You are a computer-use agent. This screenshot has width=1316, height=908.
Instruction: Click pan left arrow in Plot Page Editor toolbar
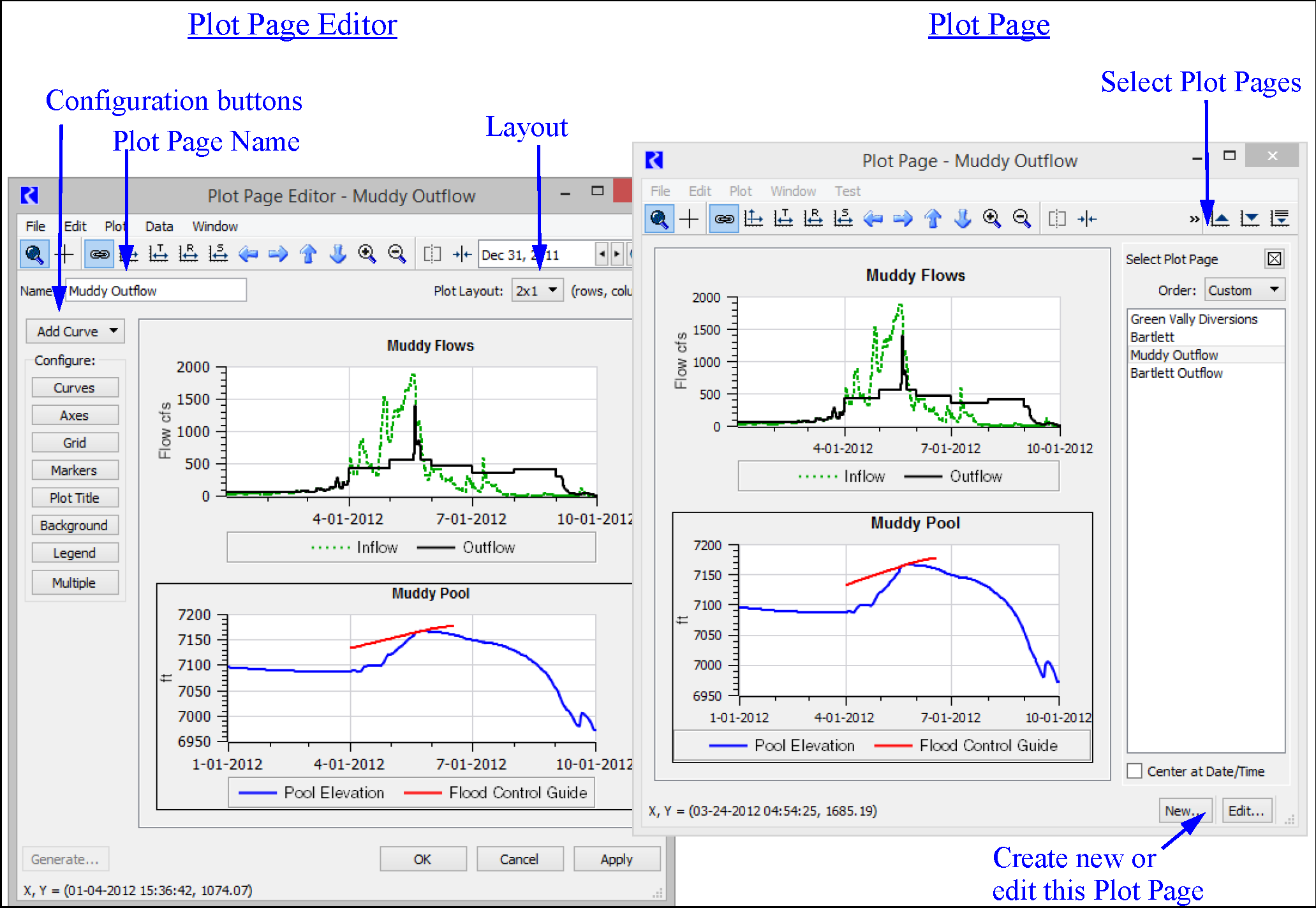(248, 255)
